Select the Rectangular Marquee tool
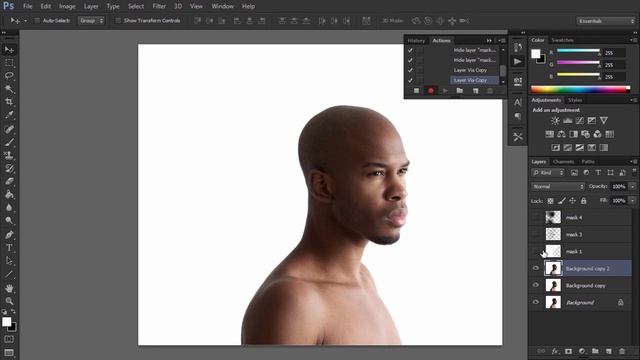Screen dimensions: 640x360 point(9,63)
